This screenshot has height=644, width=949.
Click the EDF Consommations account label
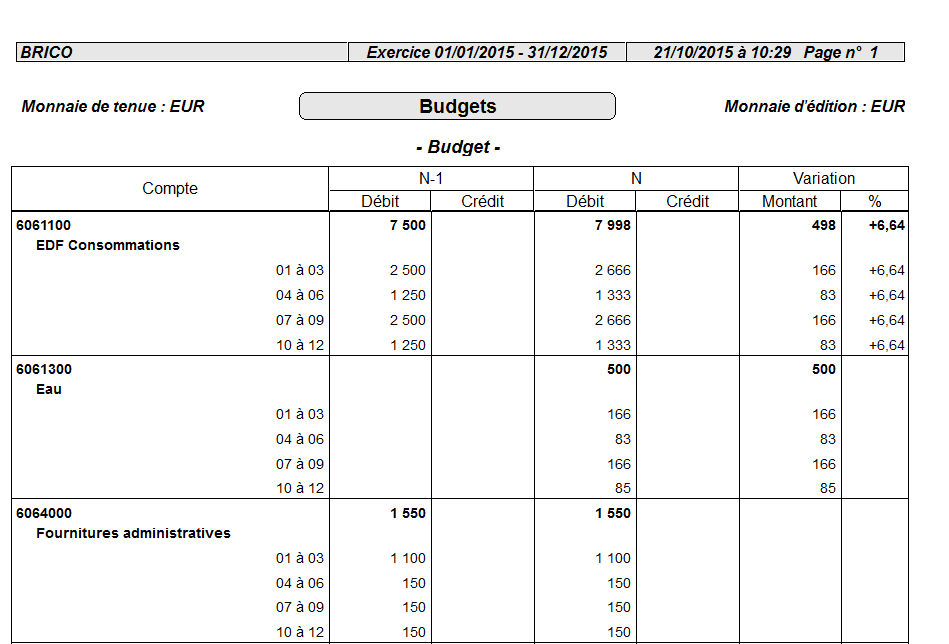pos(108,245)
